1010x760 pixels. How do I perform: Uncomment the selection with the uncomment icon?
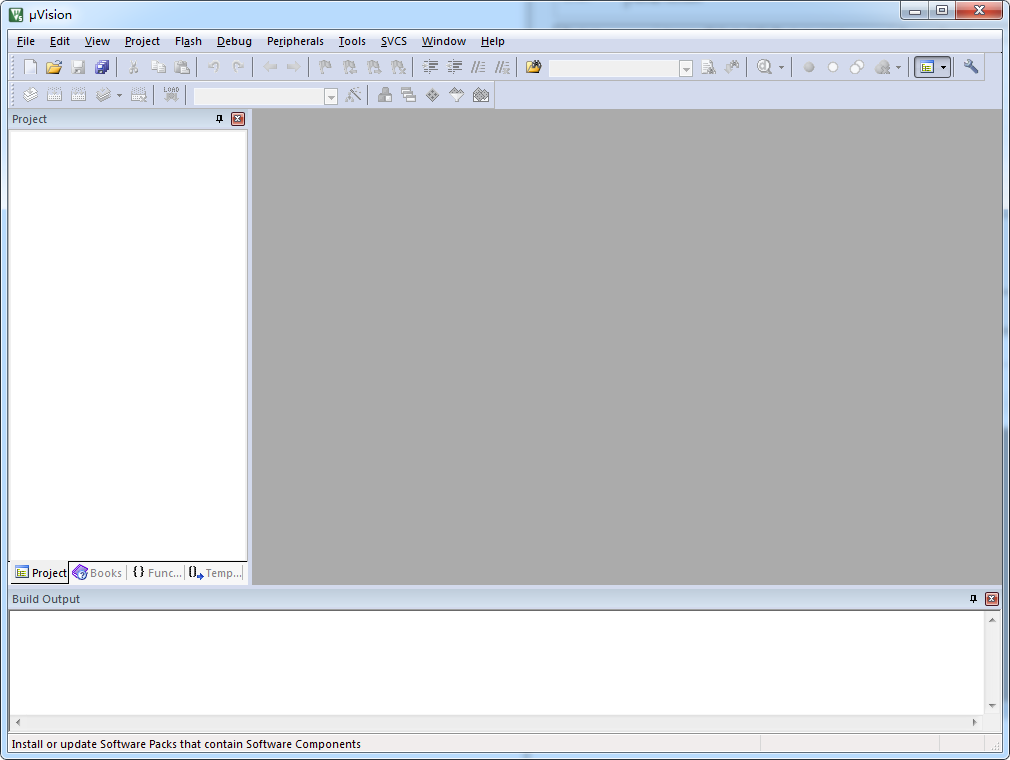pyautogui.click(x=502, y=67)
